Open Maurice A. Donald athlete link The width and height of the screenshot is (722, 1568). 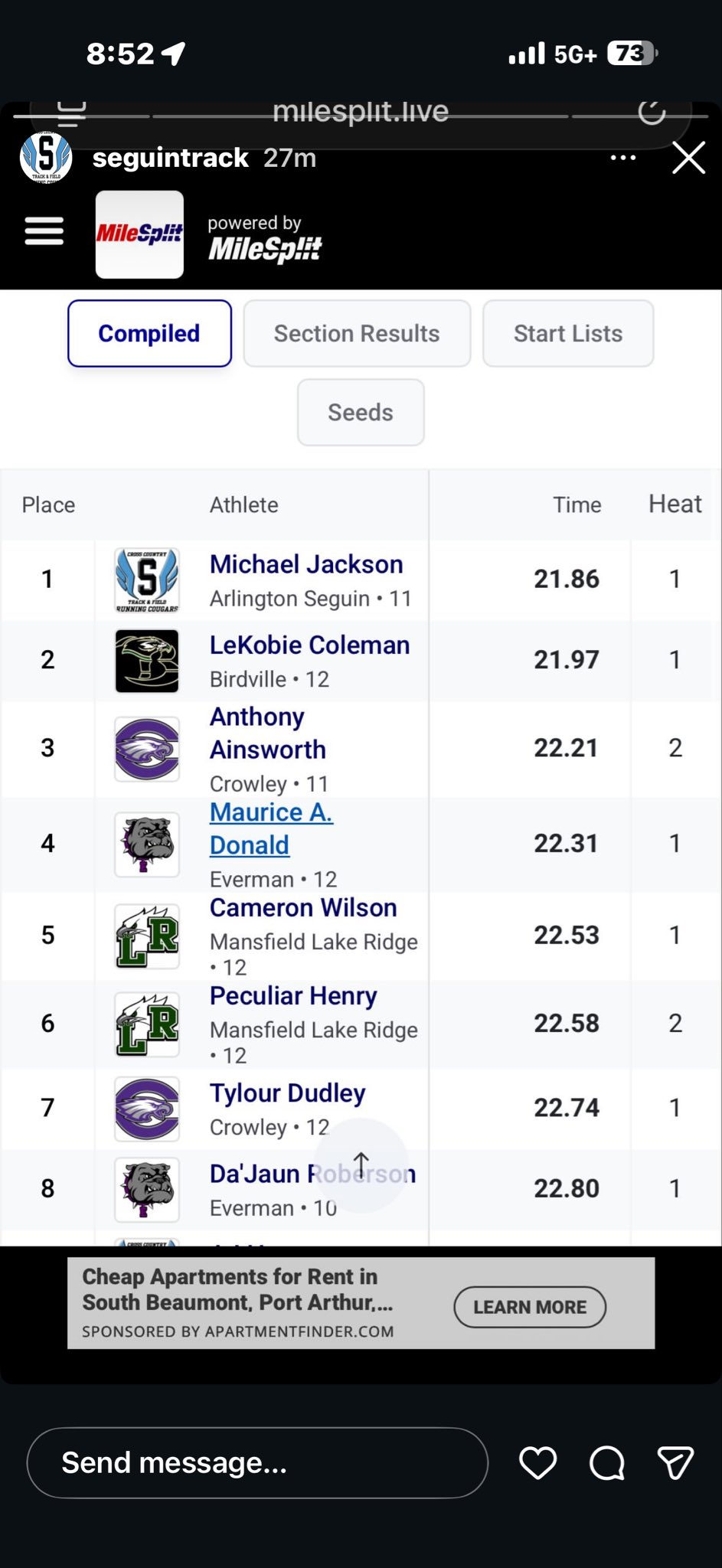tap(271, 828)
